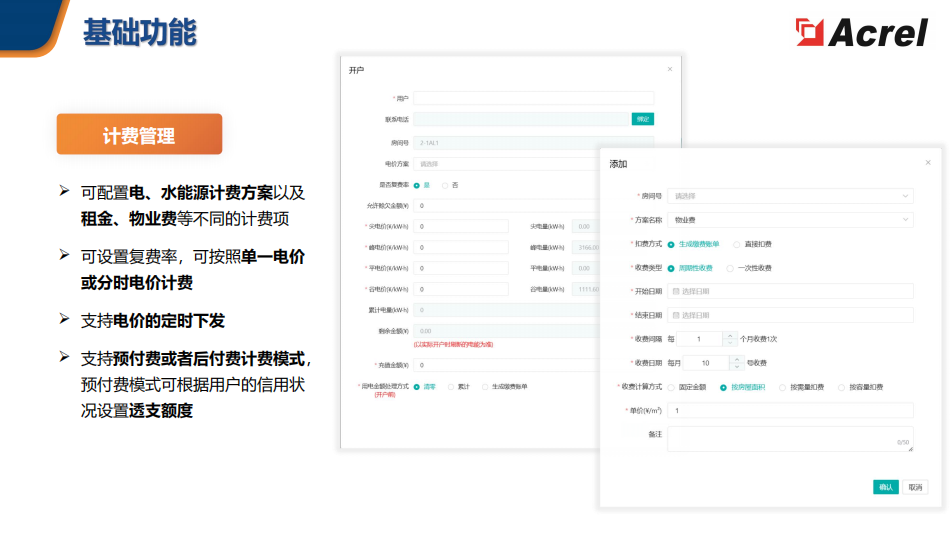Click the Acrel logo
Viewport: 952px width, 534px height.
pos(862,33)
